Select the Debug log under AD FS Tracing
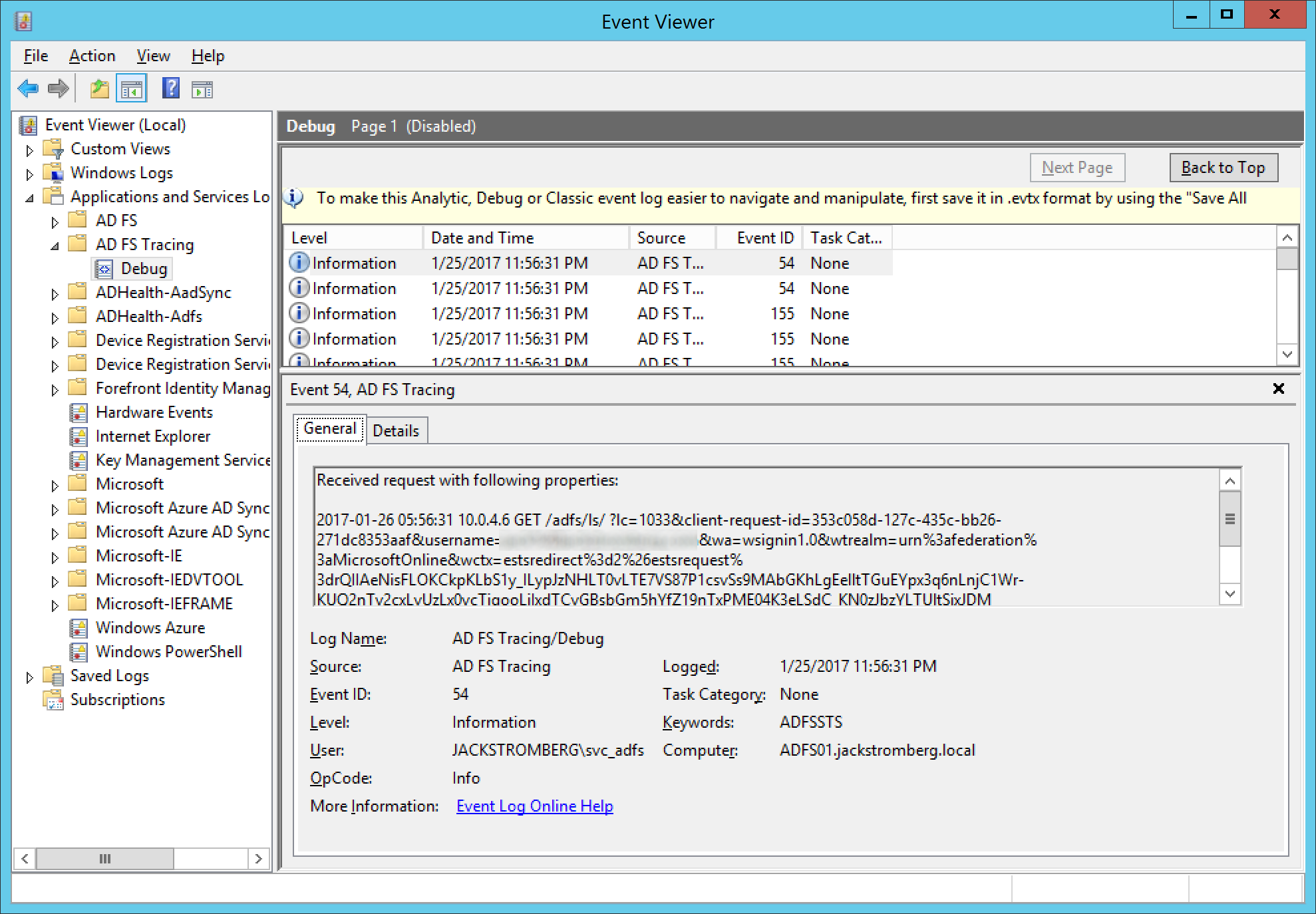Viewport: 1316px width, 914px height. click(x=143, y=269)
